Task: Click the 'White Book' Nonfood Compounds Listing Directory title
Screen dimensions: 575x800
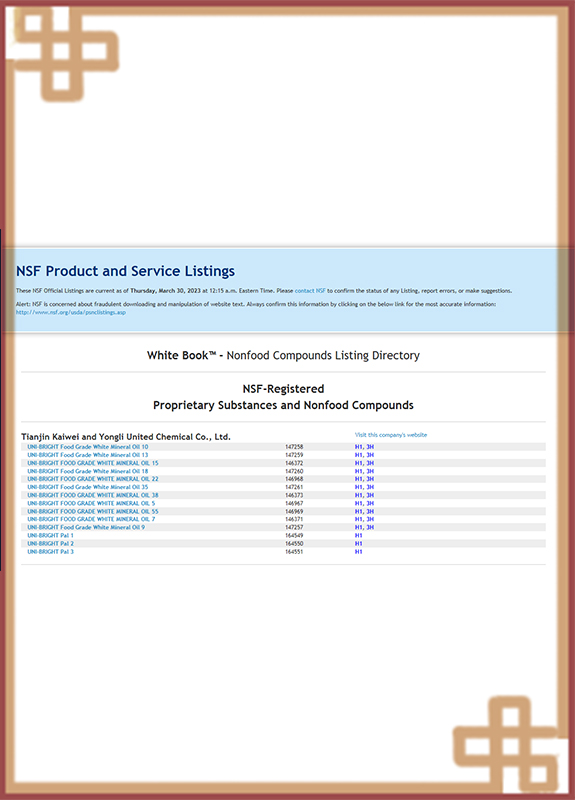Action: point(283,356)
